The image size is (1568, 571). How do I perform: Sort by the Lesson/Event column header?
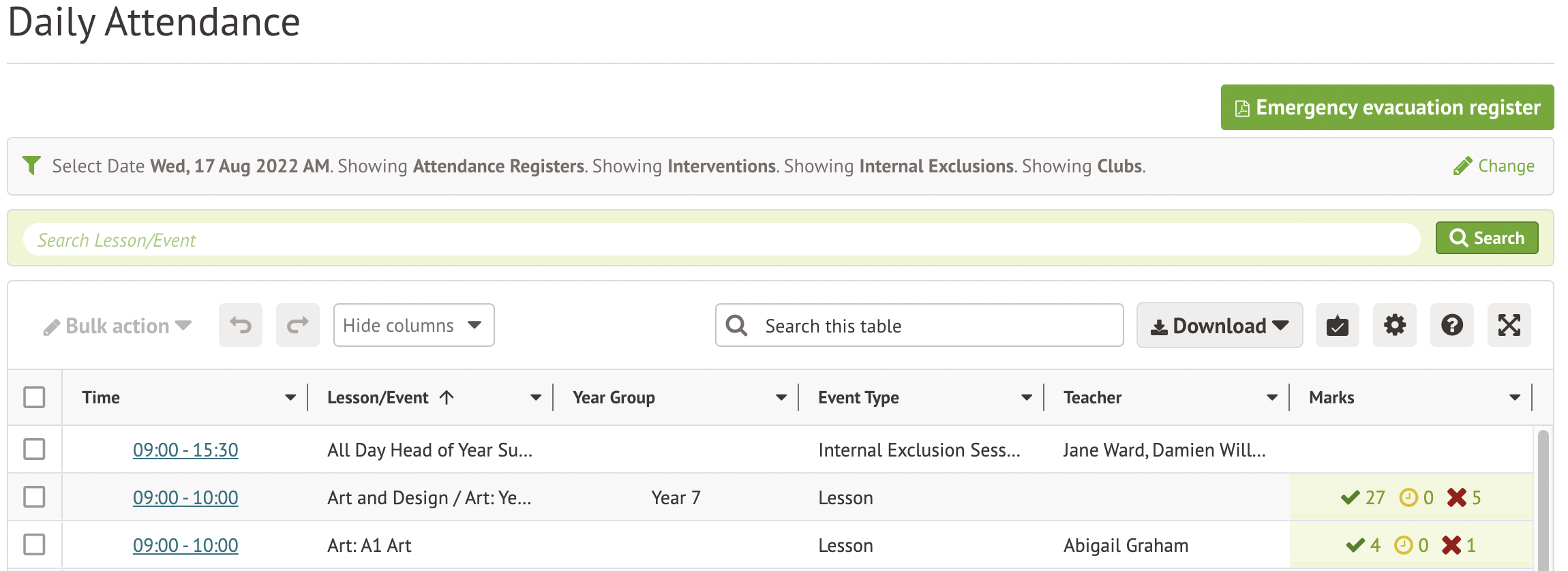pos(378,397)
